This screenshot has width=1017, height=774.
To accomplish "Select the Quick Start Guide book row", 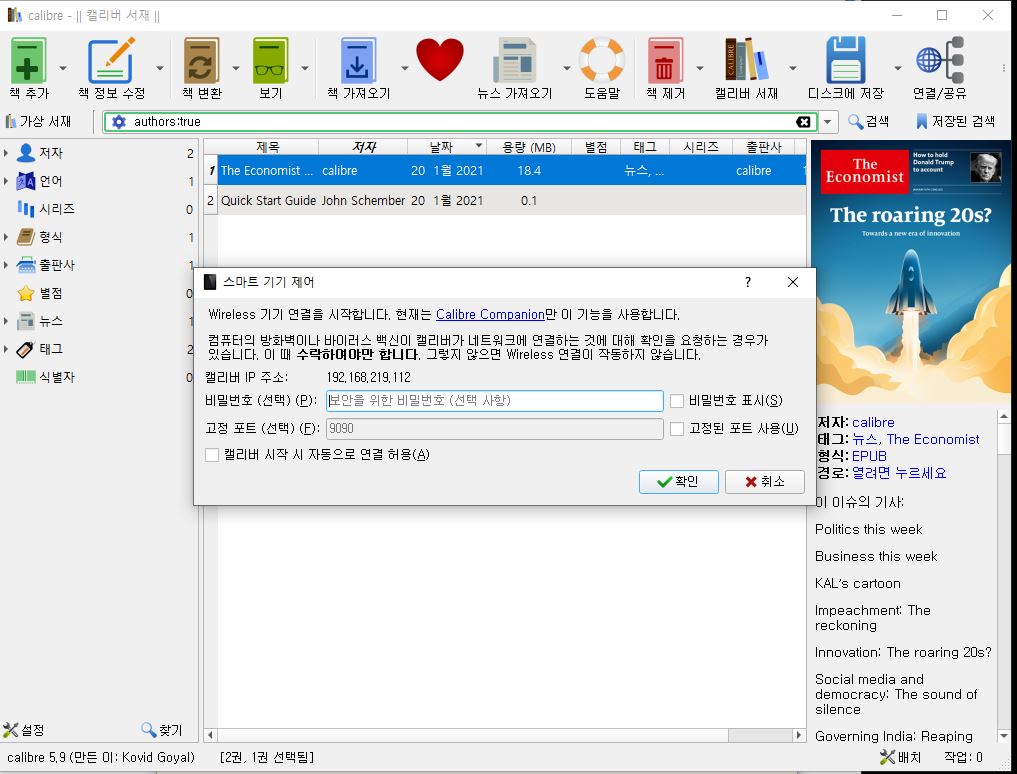I will point(505,200).
